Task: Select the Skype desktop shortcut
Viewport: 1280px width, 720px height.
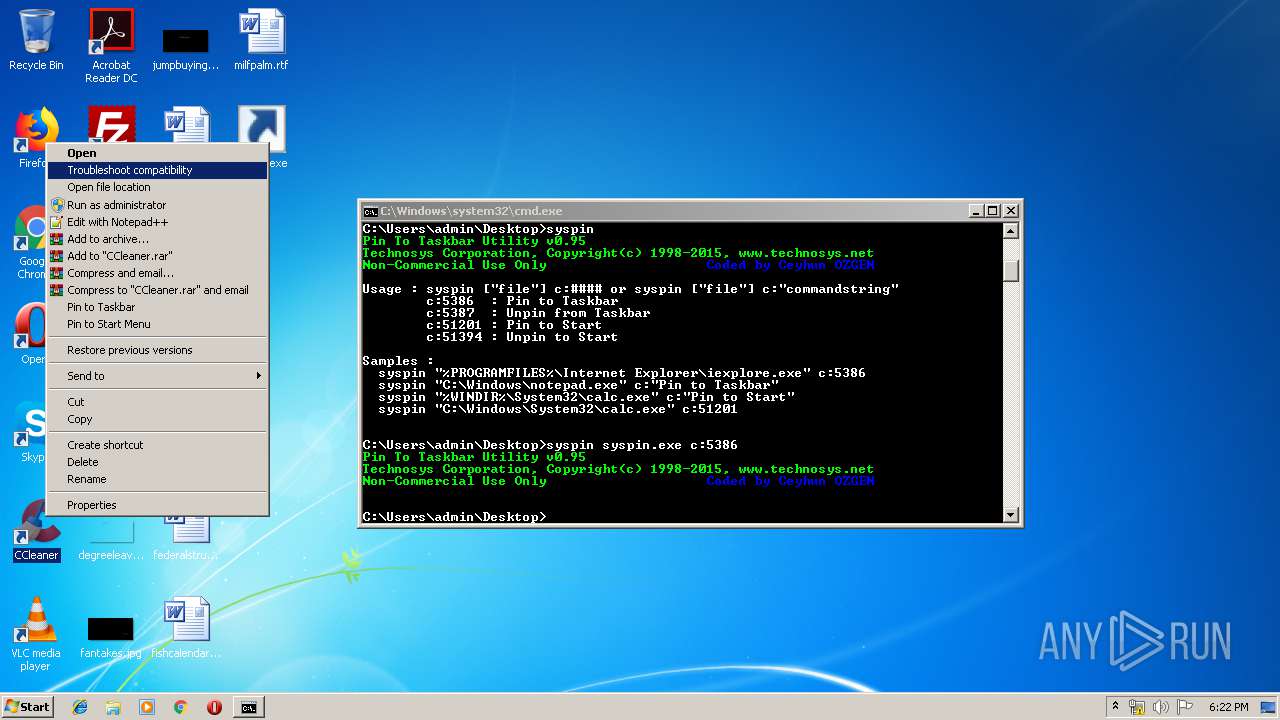Action: tap(33, 432)
